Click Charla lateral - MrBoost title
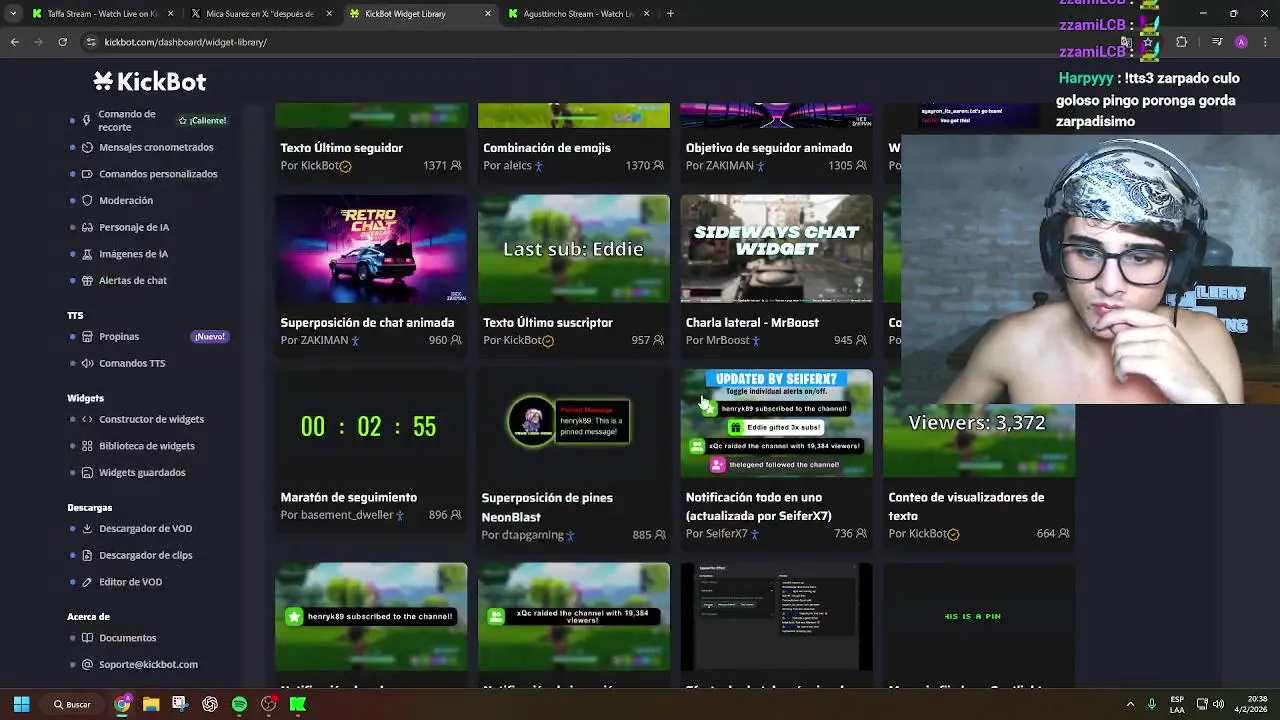Screen dimensions: 1280x720 [752, 323]
